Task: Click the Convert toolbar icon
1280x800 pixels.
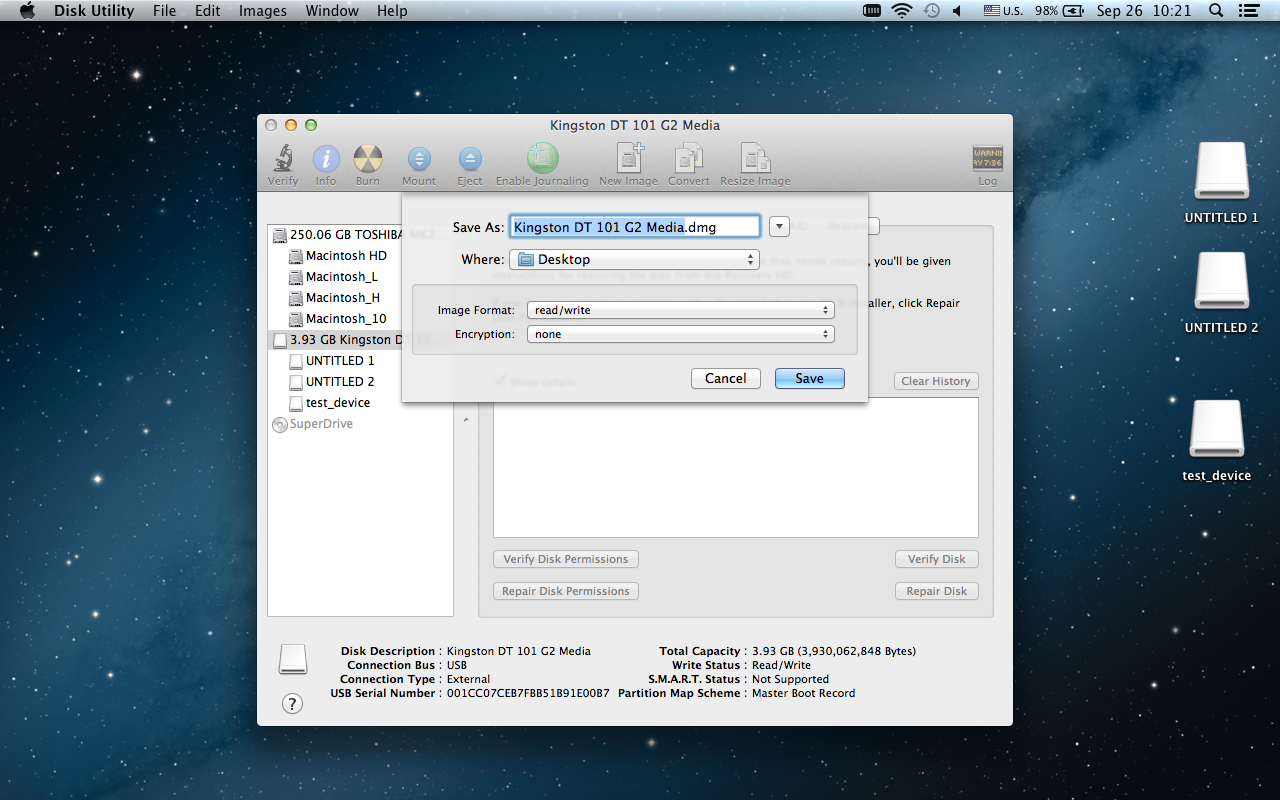Action: point(689,158)
